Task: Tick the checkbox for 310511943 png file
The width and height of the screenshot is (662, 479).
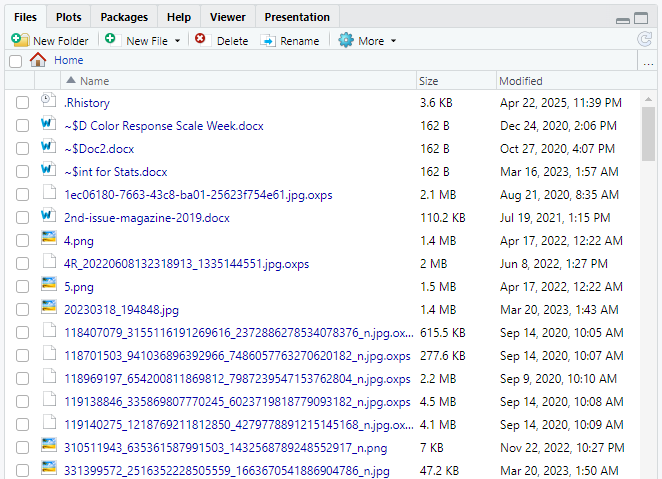Action: [x=22, y=447]
